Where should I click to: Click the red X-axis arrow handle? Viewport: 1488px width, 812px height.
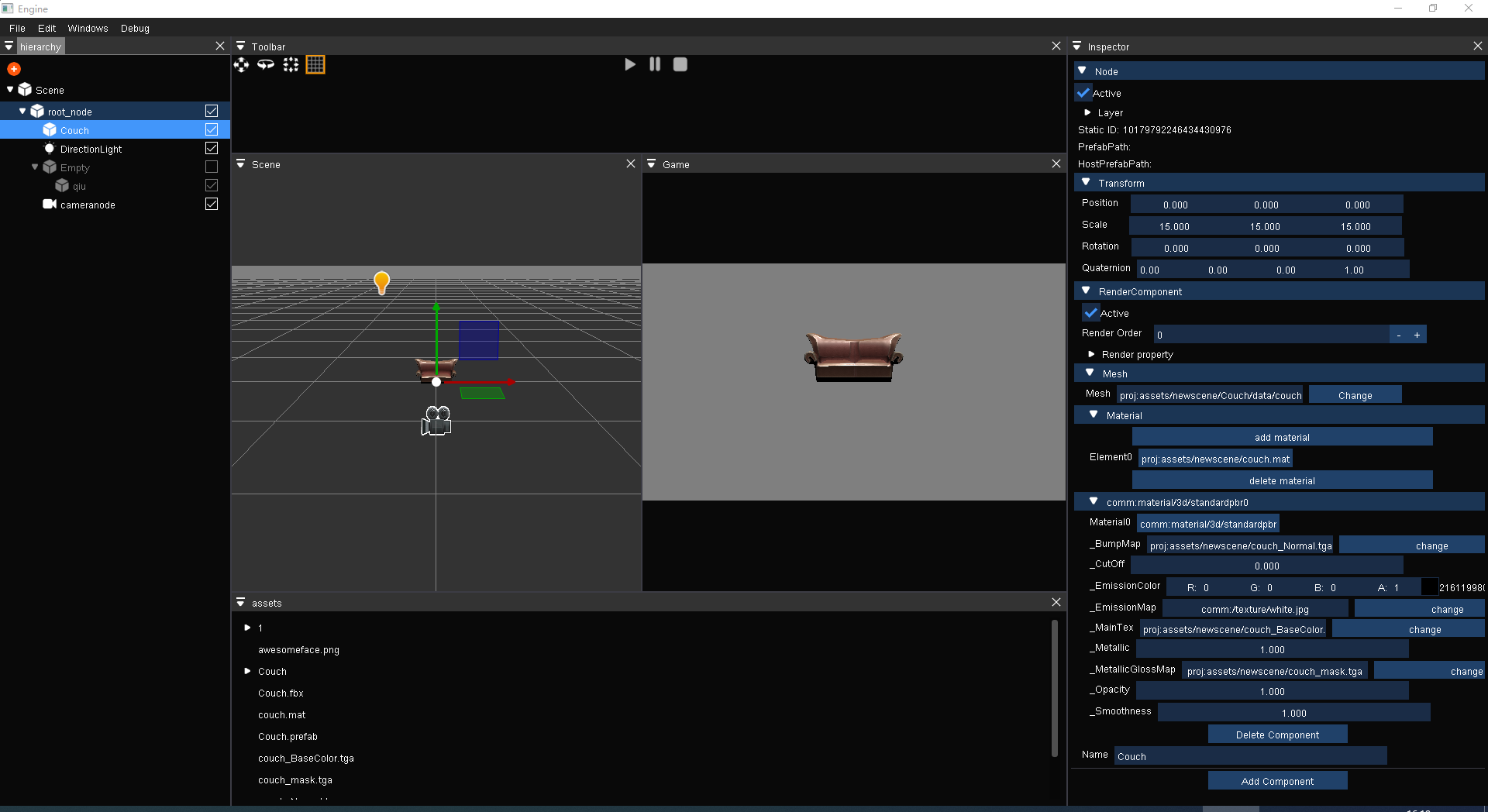(510, 382)
